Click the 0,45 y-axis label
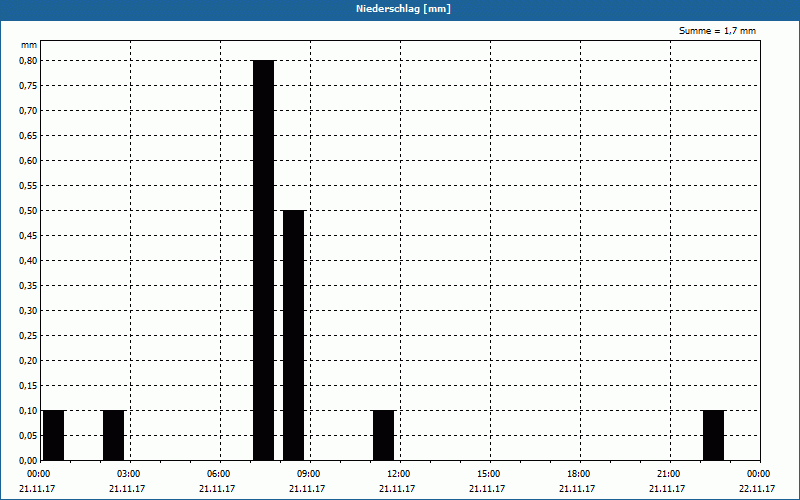 (x=28, y=236)
